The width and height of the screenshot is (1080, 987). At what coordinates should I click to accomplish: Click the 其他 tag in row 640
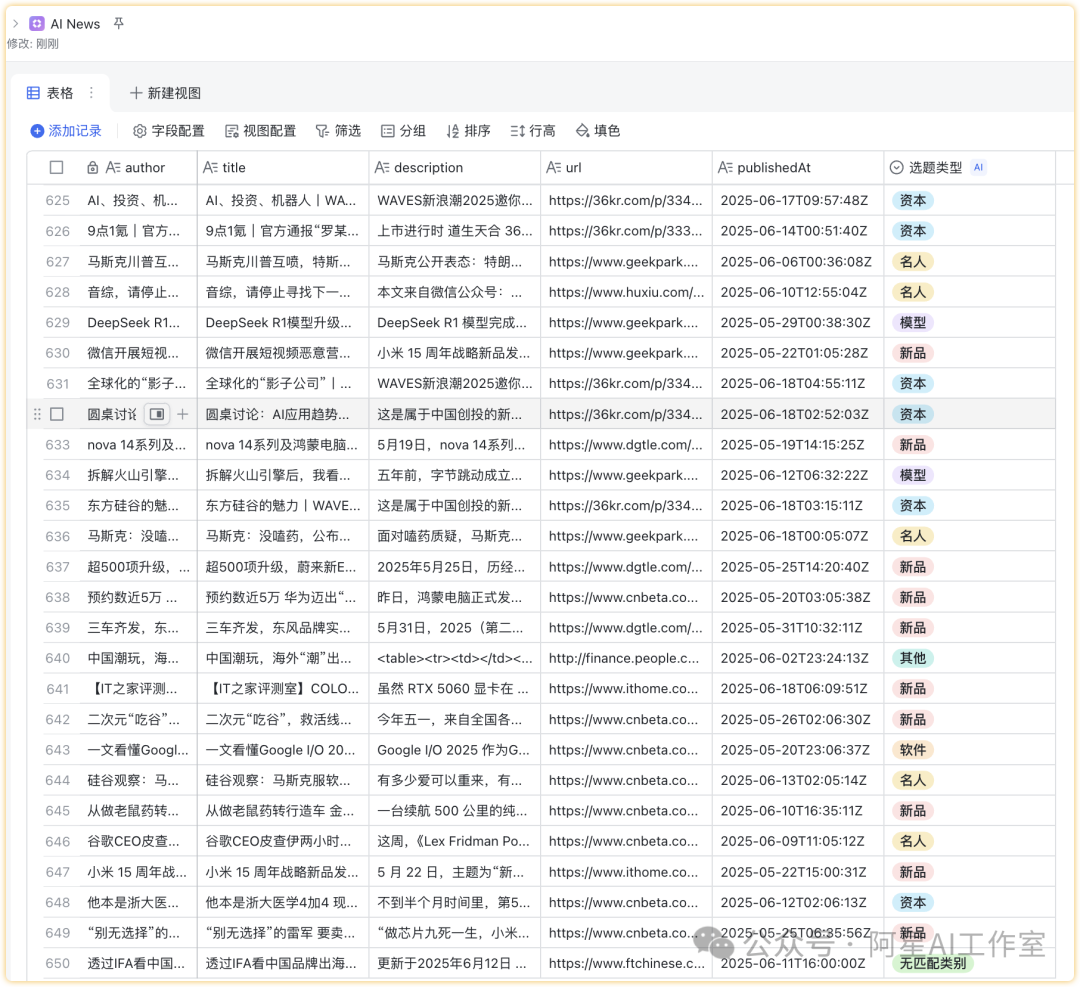click(x=913, y=658)
